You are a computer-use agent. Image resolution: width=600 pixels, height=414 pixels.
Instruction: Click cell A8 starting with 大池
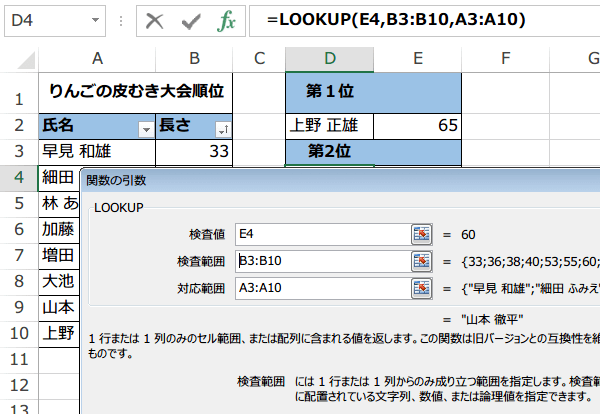59,282
